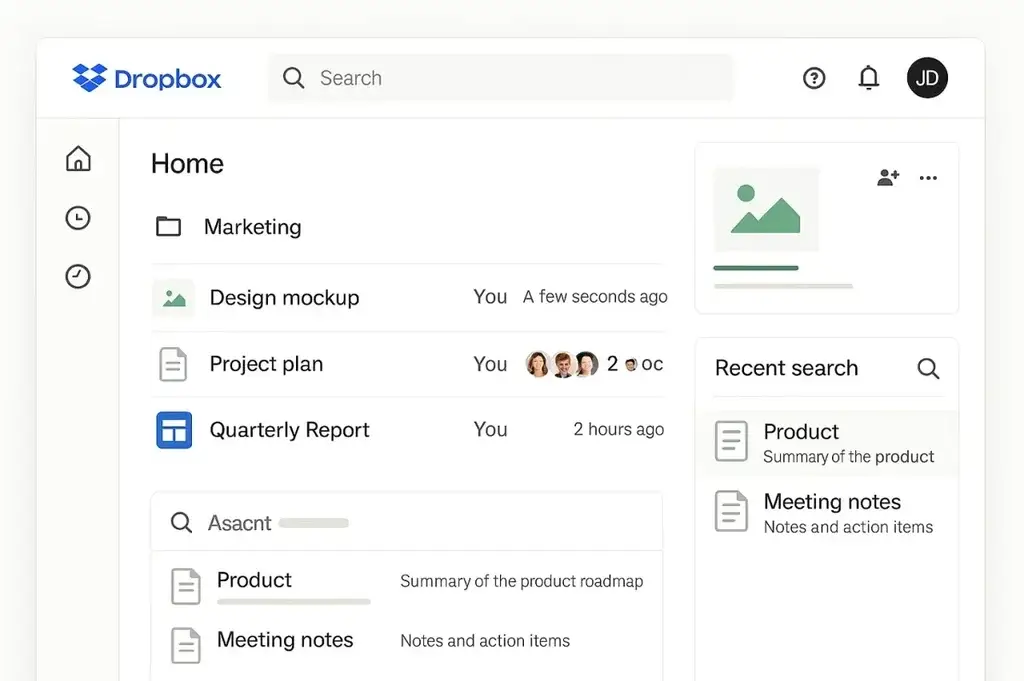The image size is (1024, 681).
Task: Click the magnifier icon in top search bar
Action: tap(293, 78)
